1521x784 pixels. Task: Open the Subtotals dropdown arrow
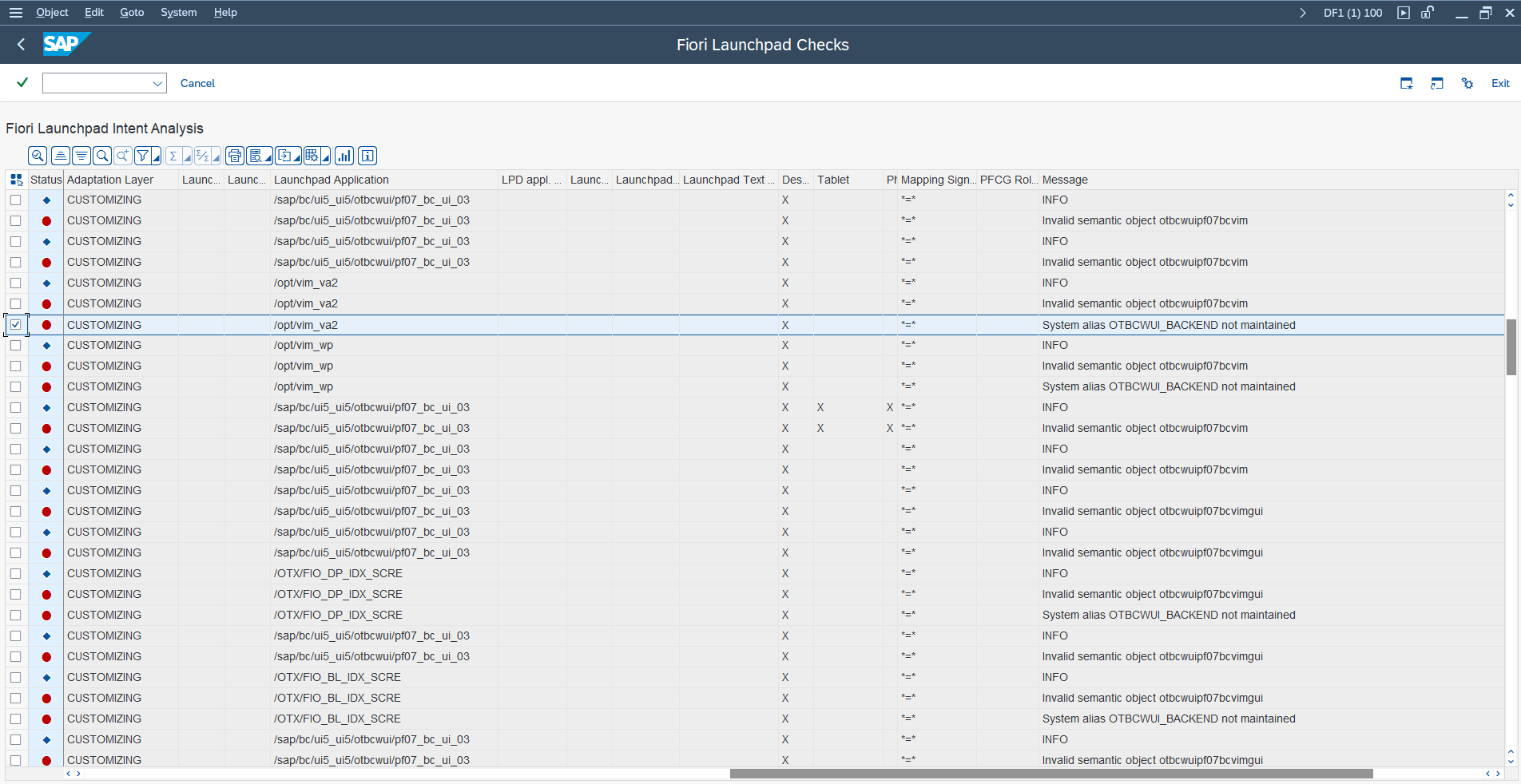(x=216, y=156)
